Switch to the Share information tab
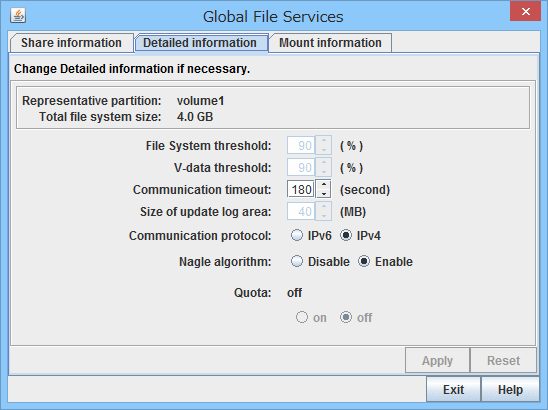The height and width of the screenshot is (410, 548). click(71, 43)
